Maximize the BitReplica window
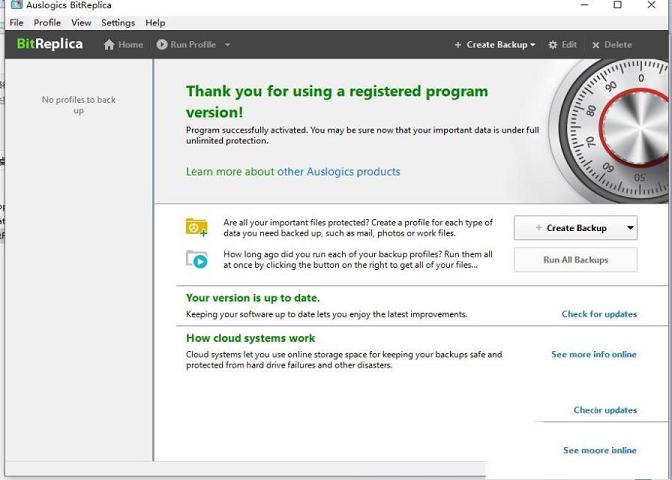The height and width of the screenshot is (480, 672). coord(618,5)
